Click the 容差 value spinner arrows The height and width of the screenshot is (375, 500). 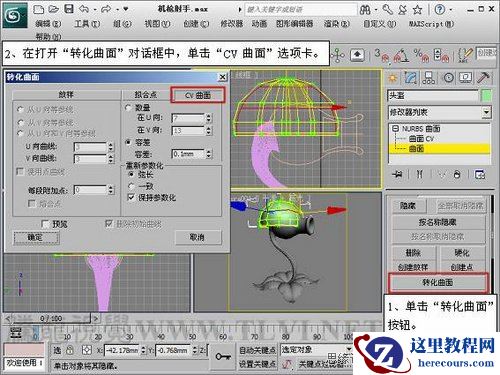click(x=208, y=154)
